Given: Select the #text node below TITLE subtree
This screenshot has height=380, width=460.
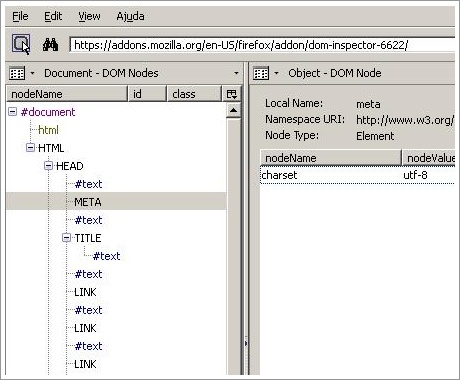Looking at the screenshot, I should [x=88, y=274].
